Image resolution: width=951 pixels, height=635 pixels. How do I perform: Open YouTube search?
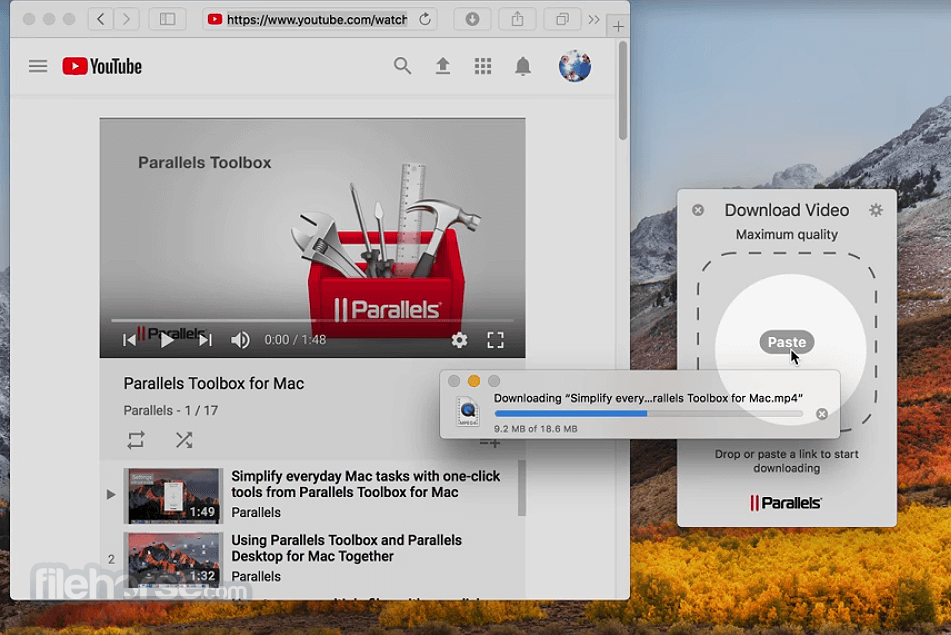click(x=402, y=66)
